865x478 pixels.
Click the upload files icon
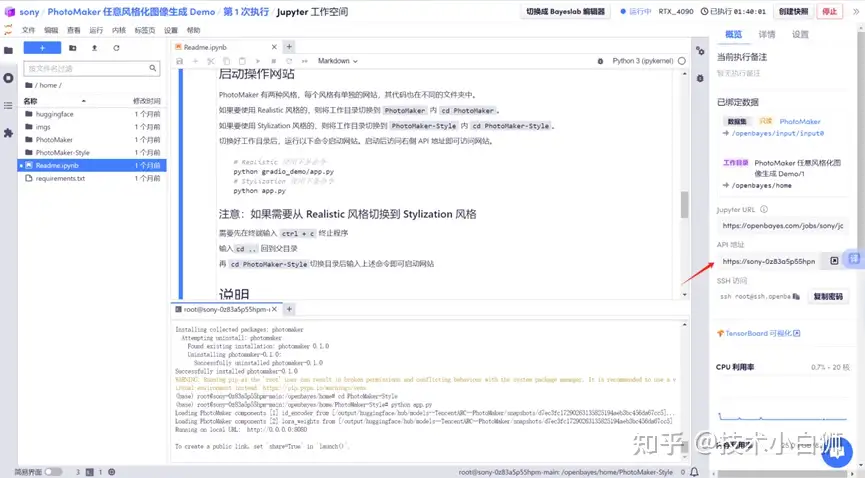94,48
